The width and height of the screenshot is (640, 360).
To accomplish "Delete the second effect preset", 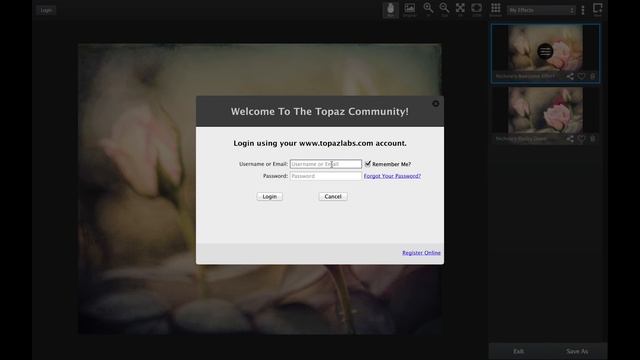I will (593, 139).
